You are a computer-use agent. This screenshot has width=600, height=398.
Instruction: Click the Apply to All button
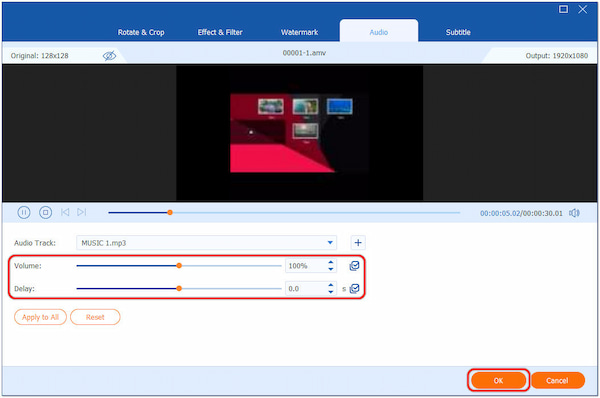[x=40, y=317]
